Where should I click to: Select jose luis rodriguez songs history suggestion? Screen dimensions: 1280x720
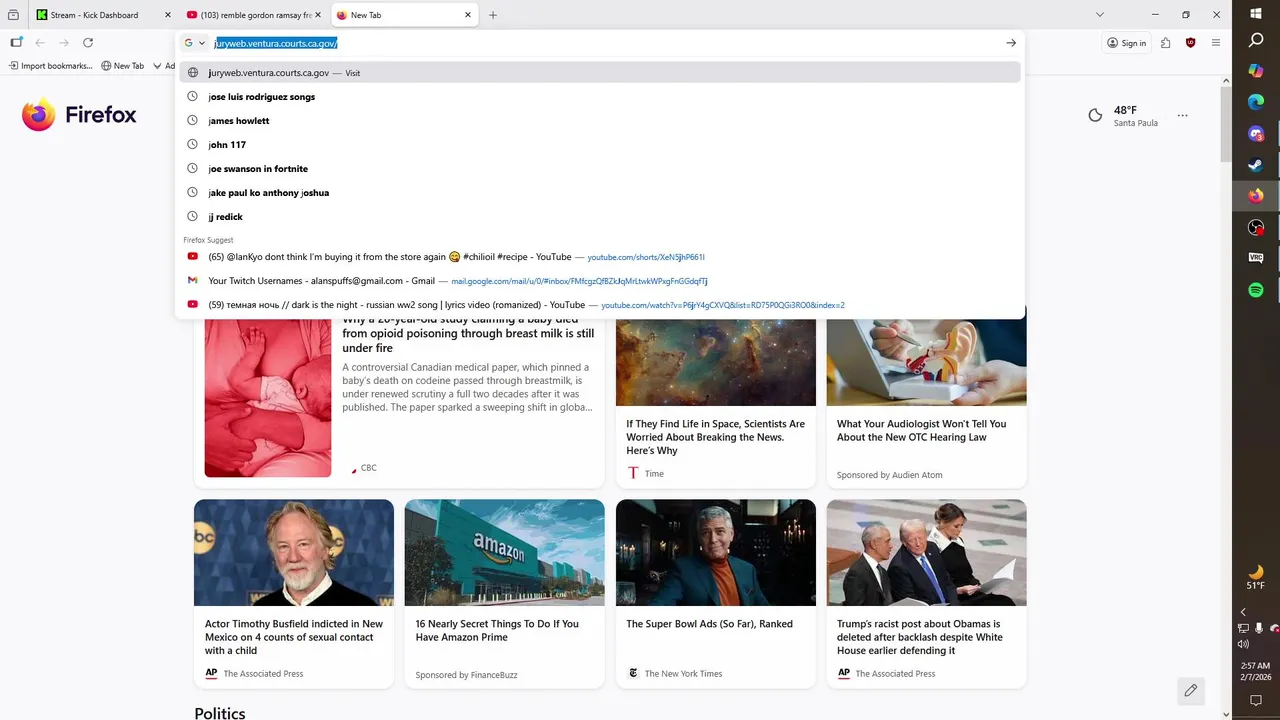coord(600,97)
